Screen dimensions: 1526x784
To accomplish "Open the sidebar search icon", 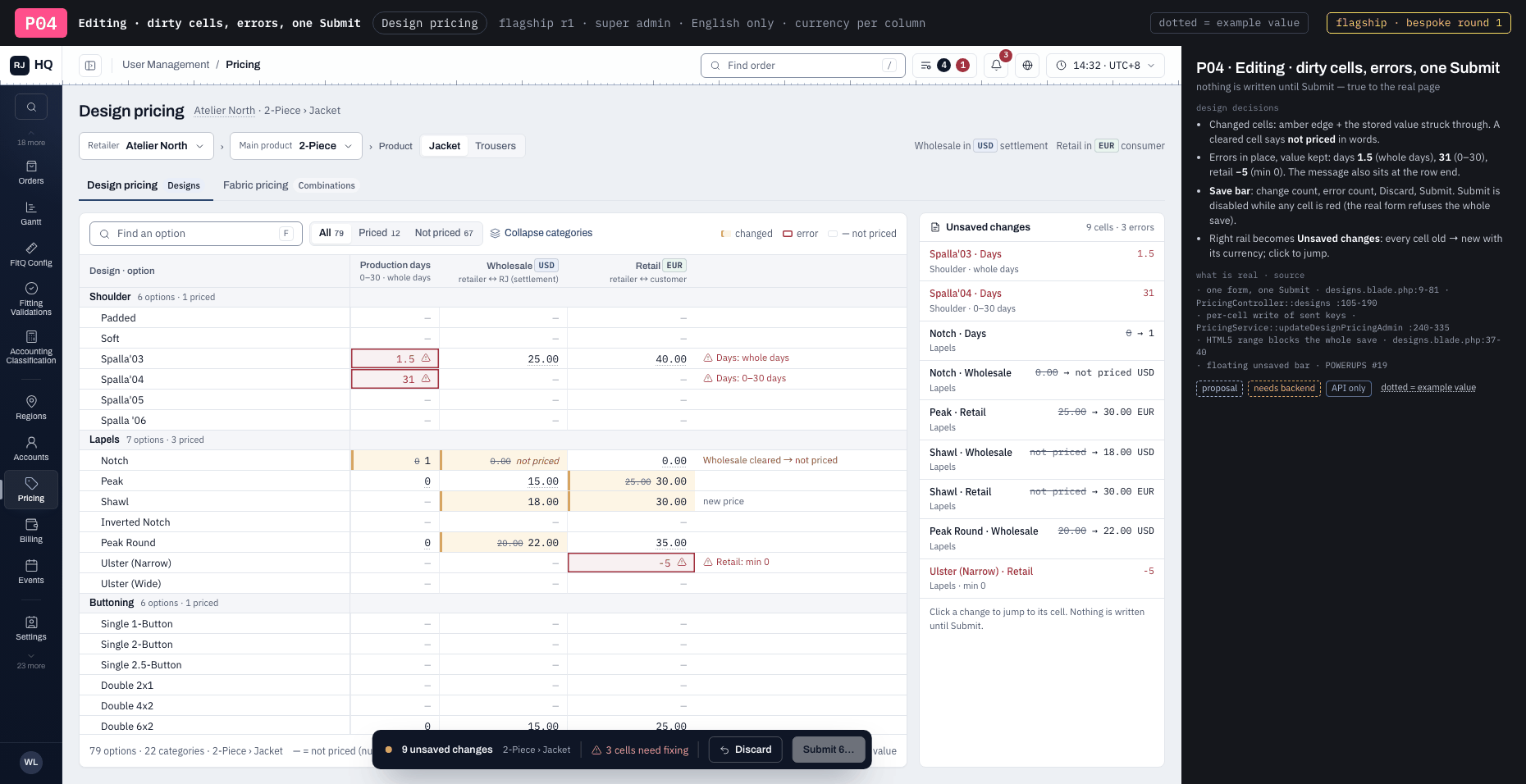I will click(x=31, y=107).
